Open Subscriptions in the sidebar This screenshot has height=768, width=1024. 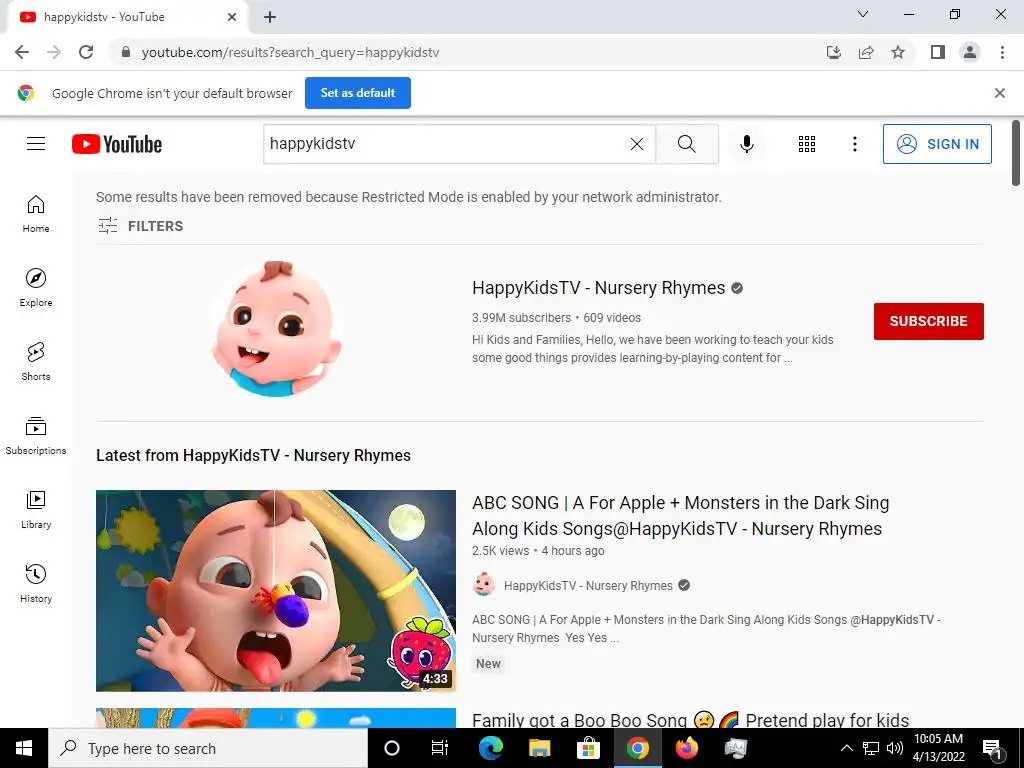coord(36,436)
